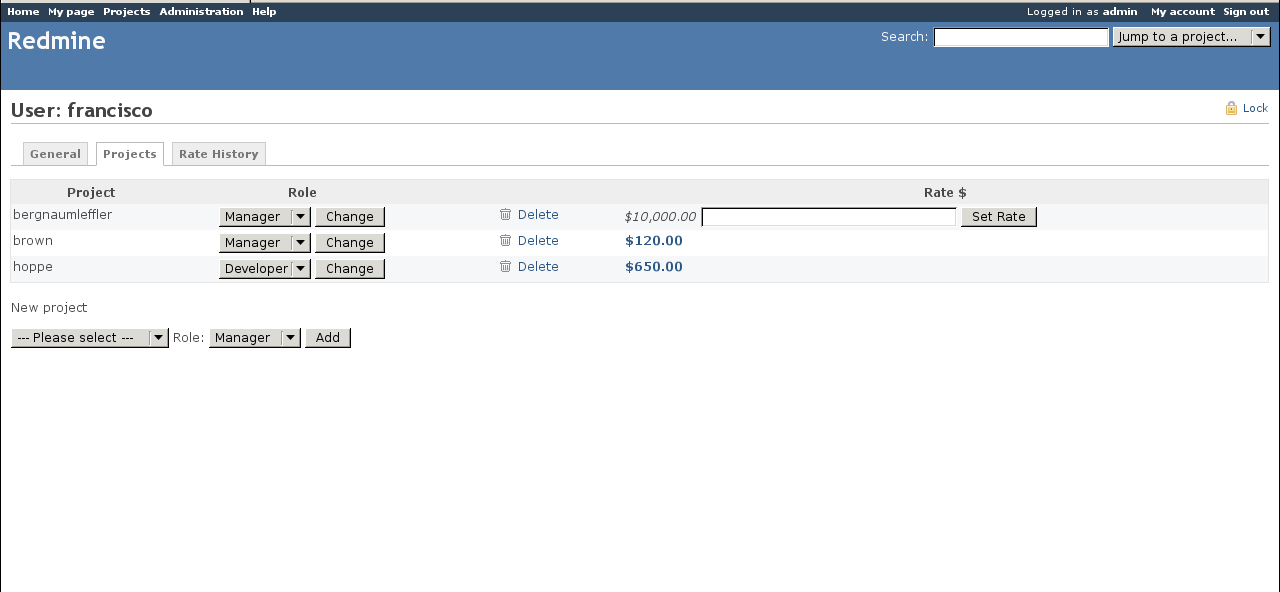Open My page in top menu

coord(71,11)
